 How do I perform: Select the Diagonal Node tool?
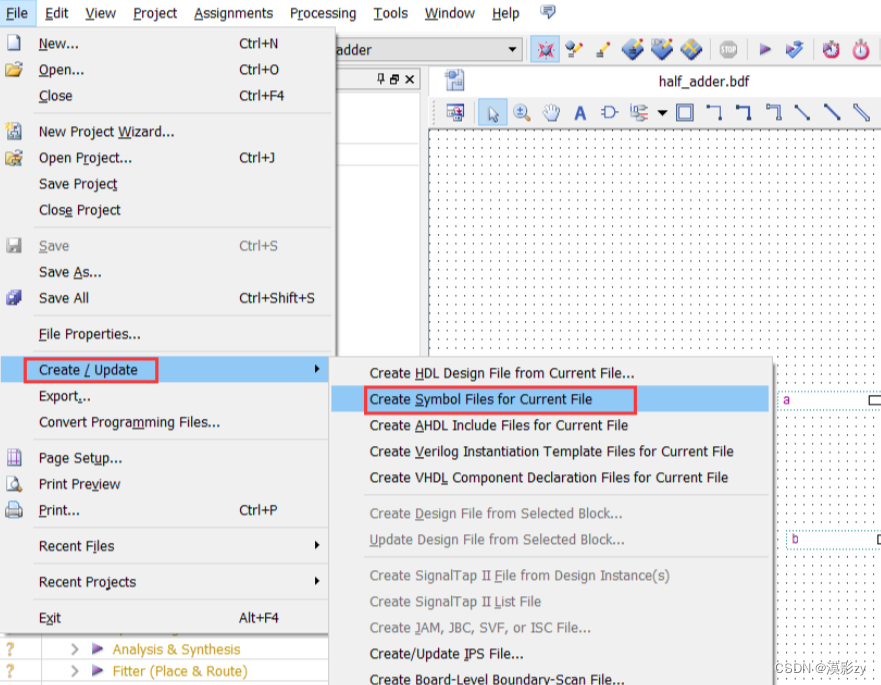(x=802, y=112)
